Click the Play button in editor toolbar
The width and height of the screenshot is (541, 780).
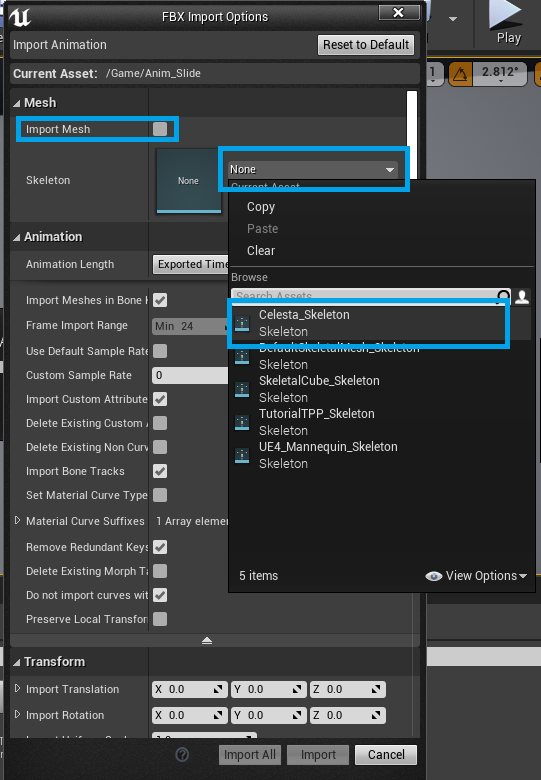click(507, 23)
